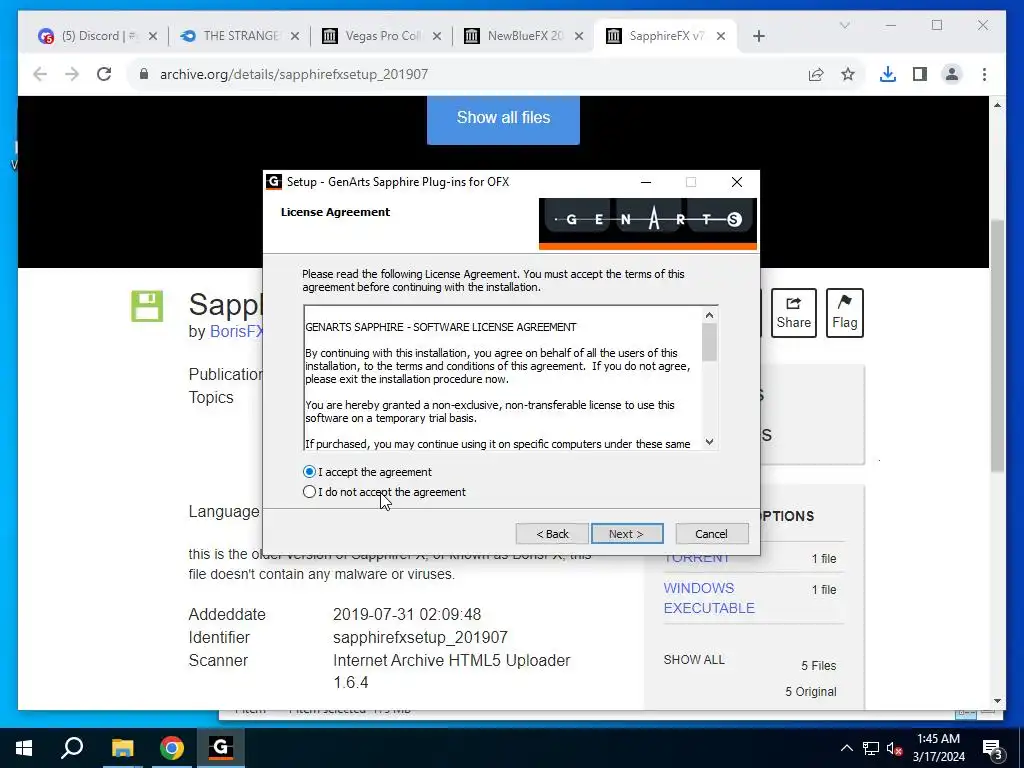Select 'I do not accept the agreement' option

point(310,492)
